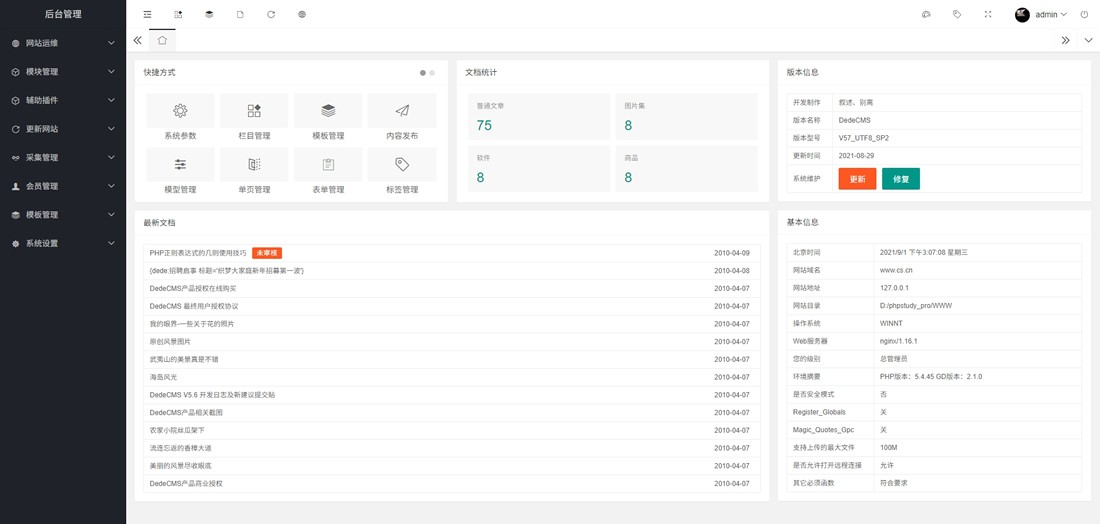
Task: Select the home tab
Action: coord(162,40)
